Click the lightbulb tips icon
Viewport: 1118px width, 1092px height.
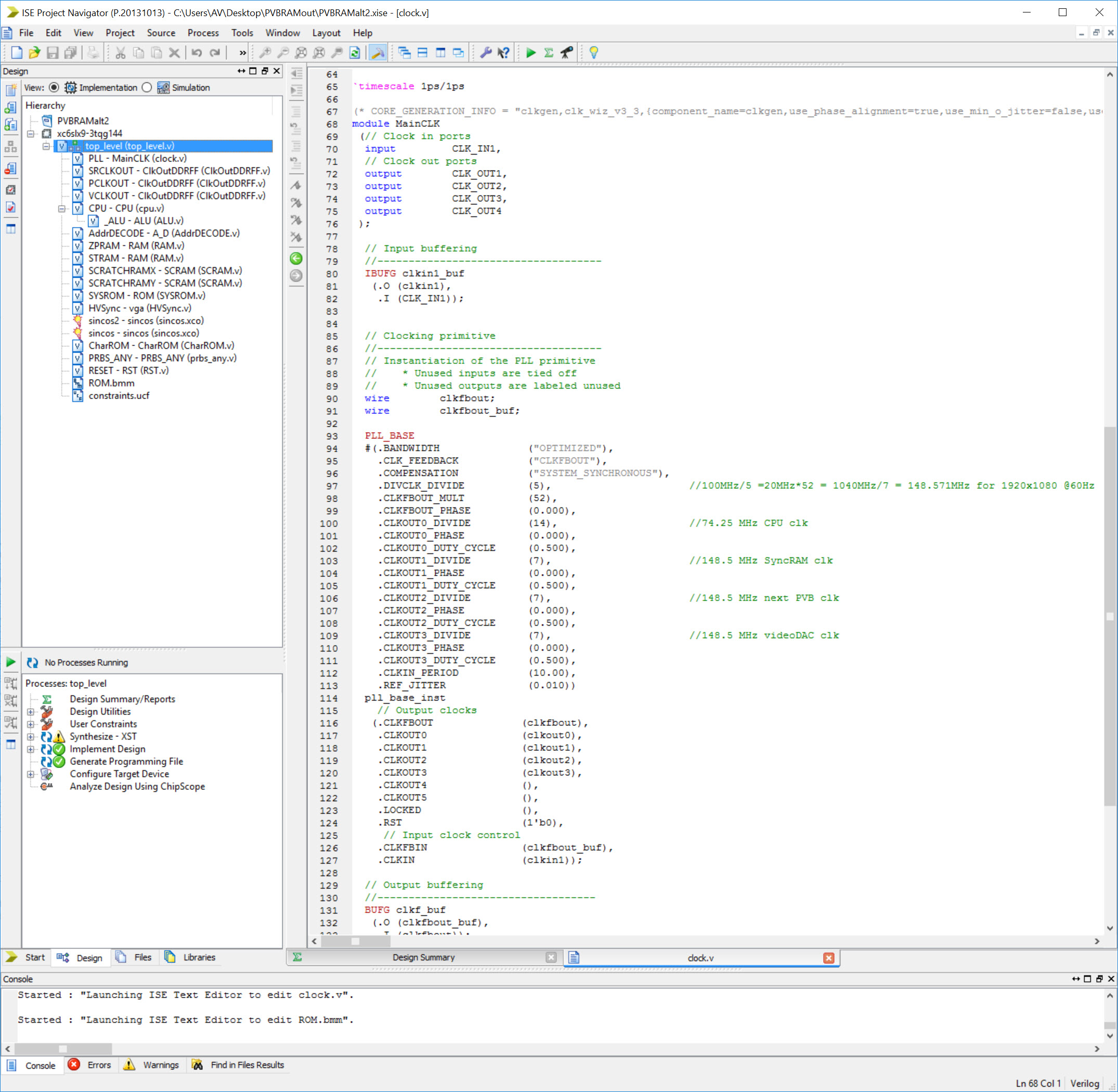(x=594, y=53)
